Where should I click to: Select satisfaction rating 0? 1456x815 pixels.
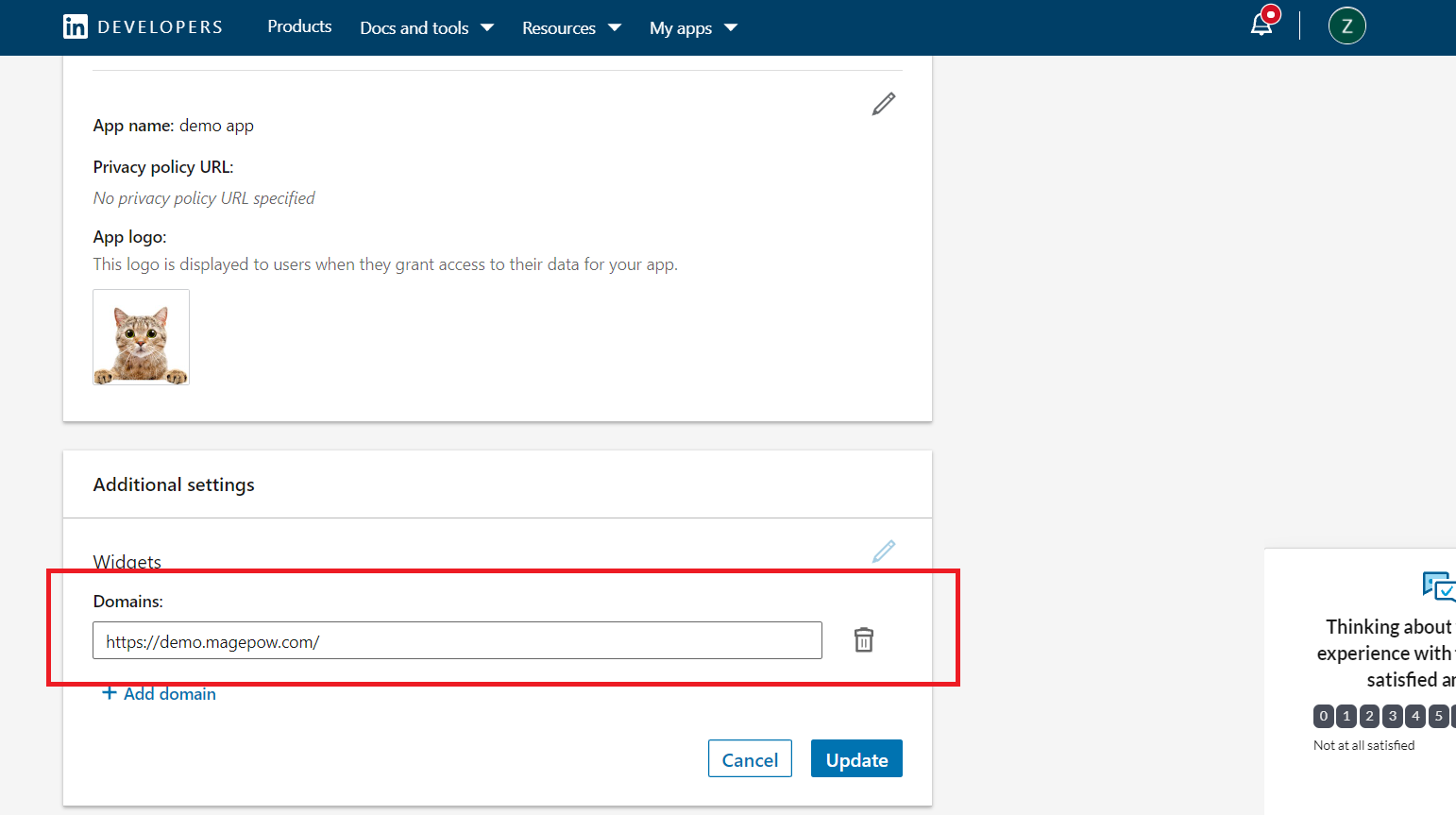(x=1324, y=716)
